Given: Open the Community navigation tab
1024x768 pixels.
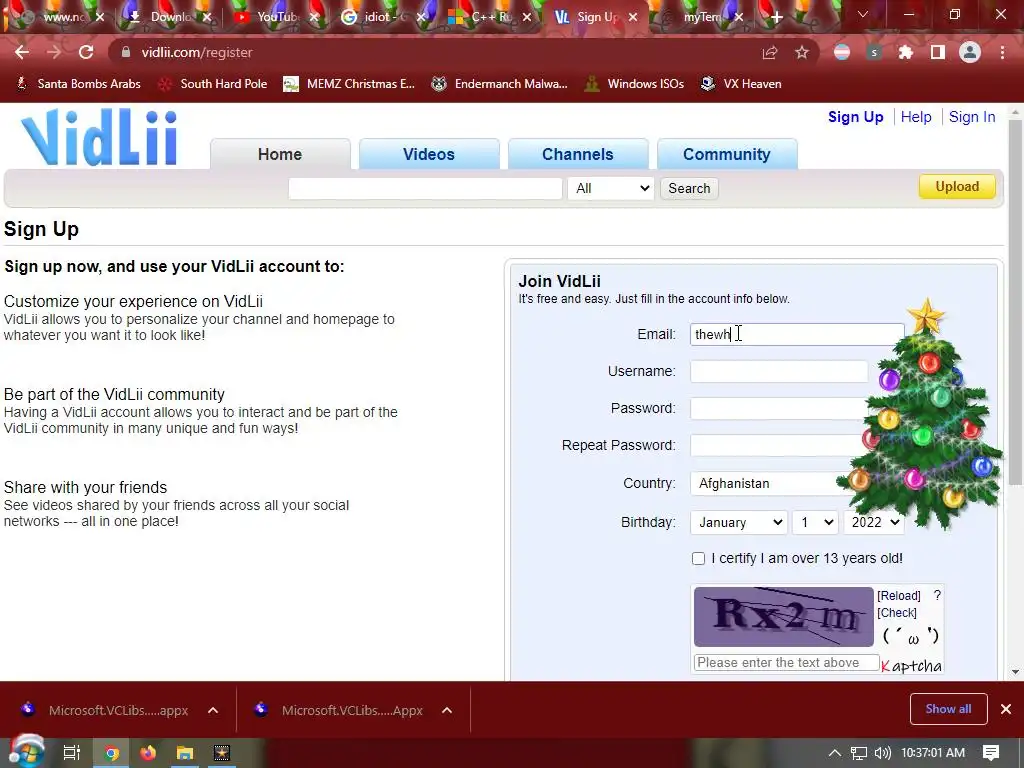Looking at the screenshot, I should pyautogui.click(x=727, y=154).
